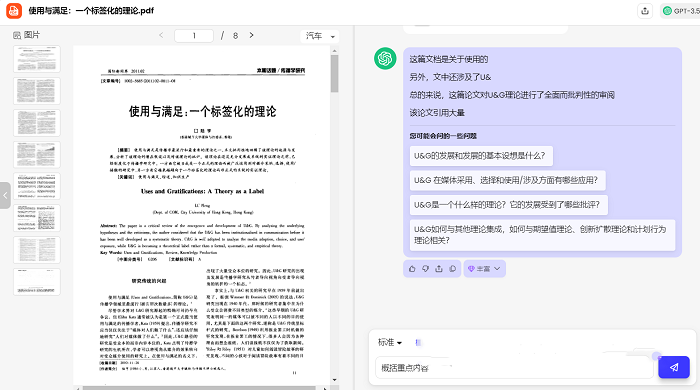Click the thumbs-up icon below the response
Screen dimensions: 700x390
(x=412, y=269)
